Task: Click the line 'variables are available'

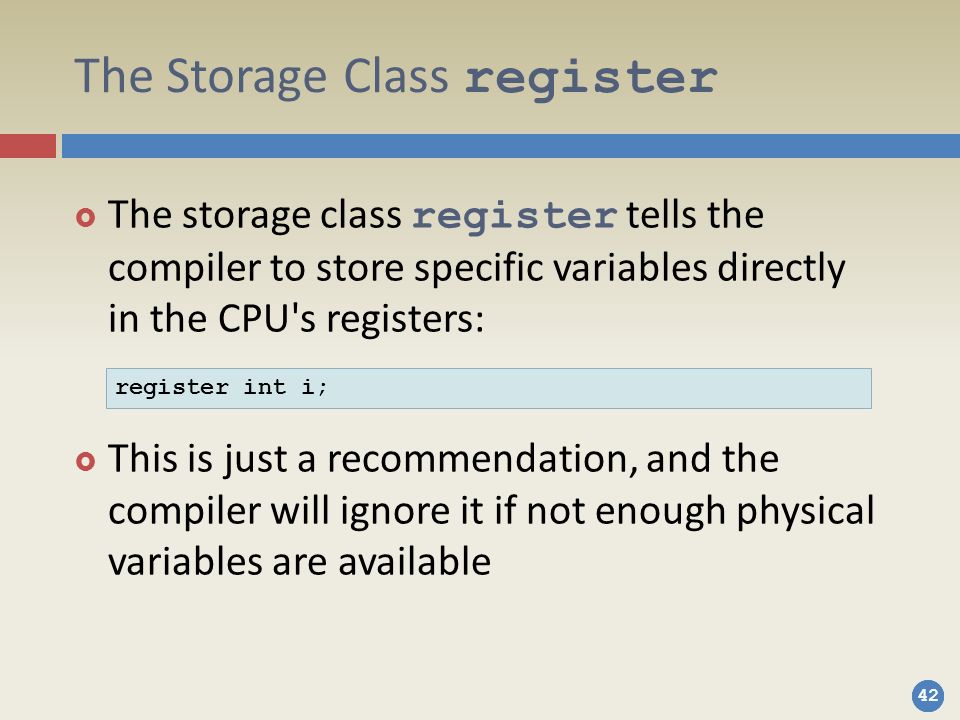Action: 299,560
